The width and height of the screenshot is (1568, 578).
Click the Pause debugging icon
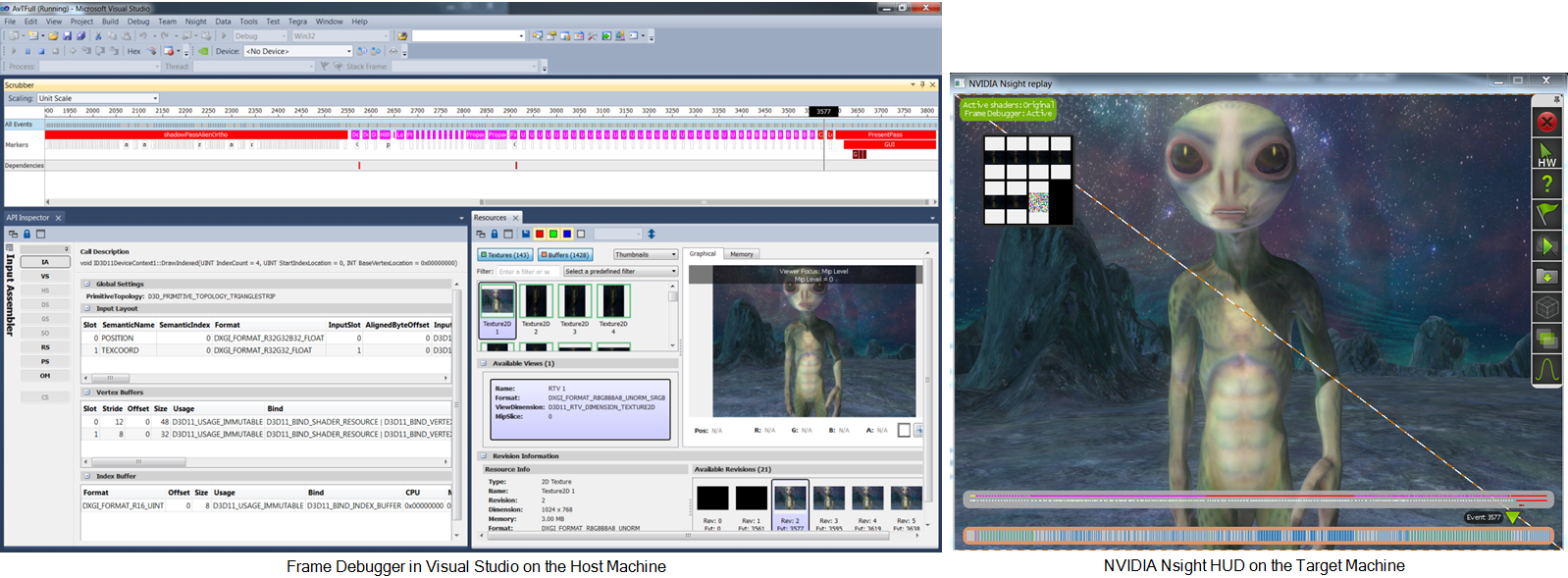click(x=27, y=51)
